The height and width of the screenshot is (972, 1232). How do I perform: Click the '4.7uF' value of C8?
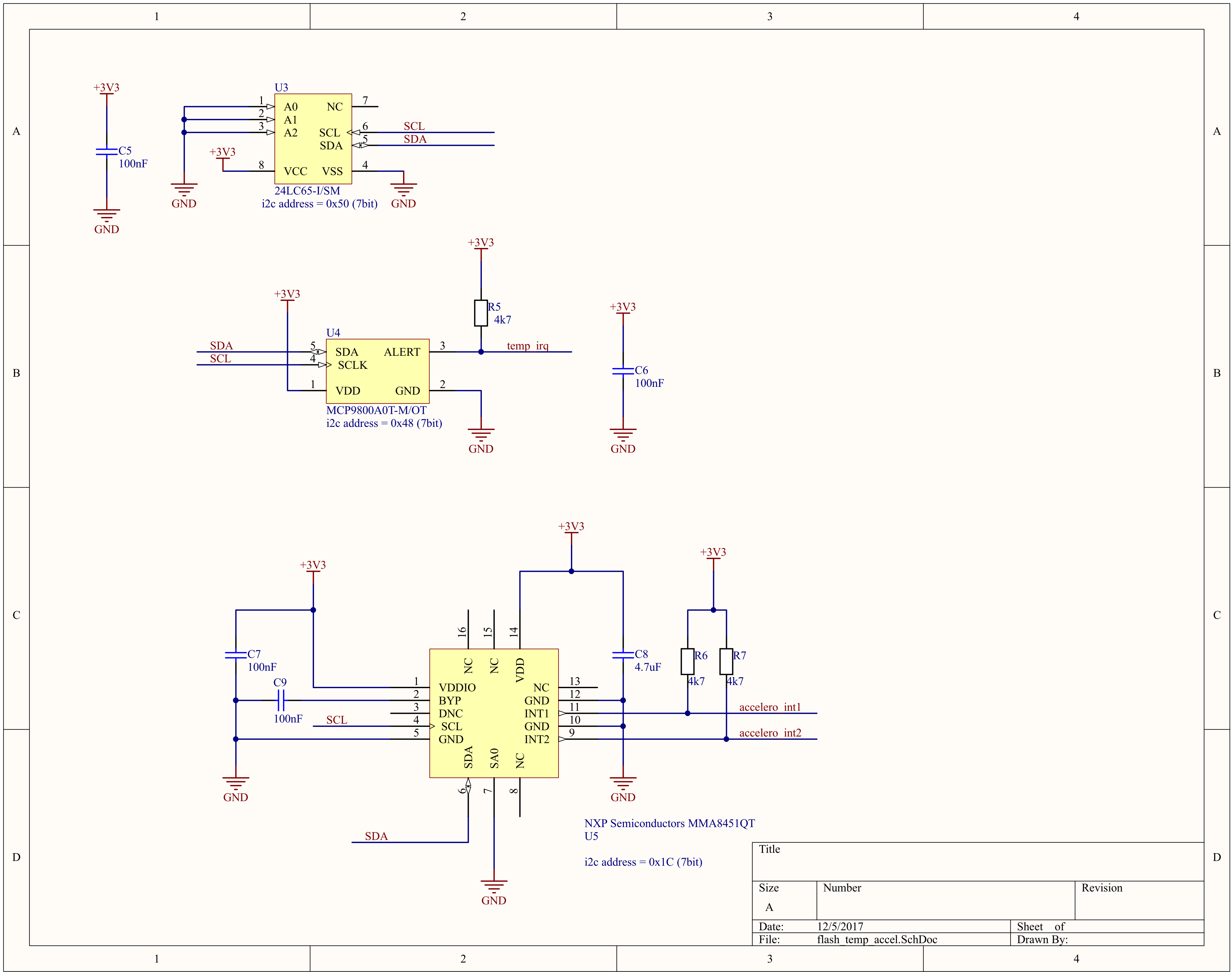648,667
